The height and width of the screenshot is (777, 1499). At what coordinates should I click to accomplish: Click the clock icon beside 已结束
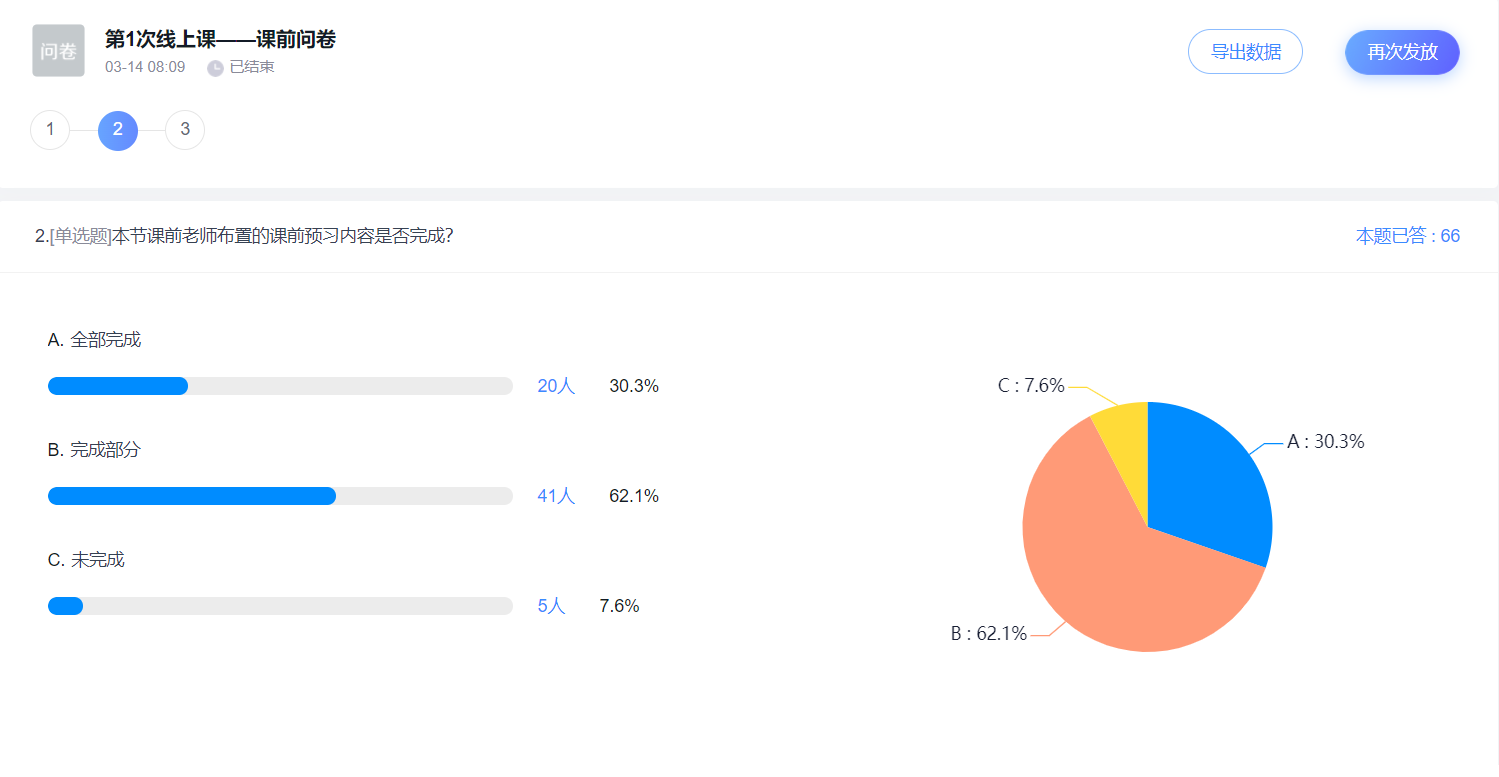[x=215, y=68]
